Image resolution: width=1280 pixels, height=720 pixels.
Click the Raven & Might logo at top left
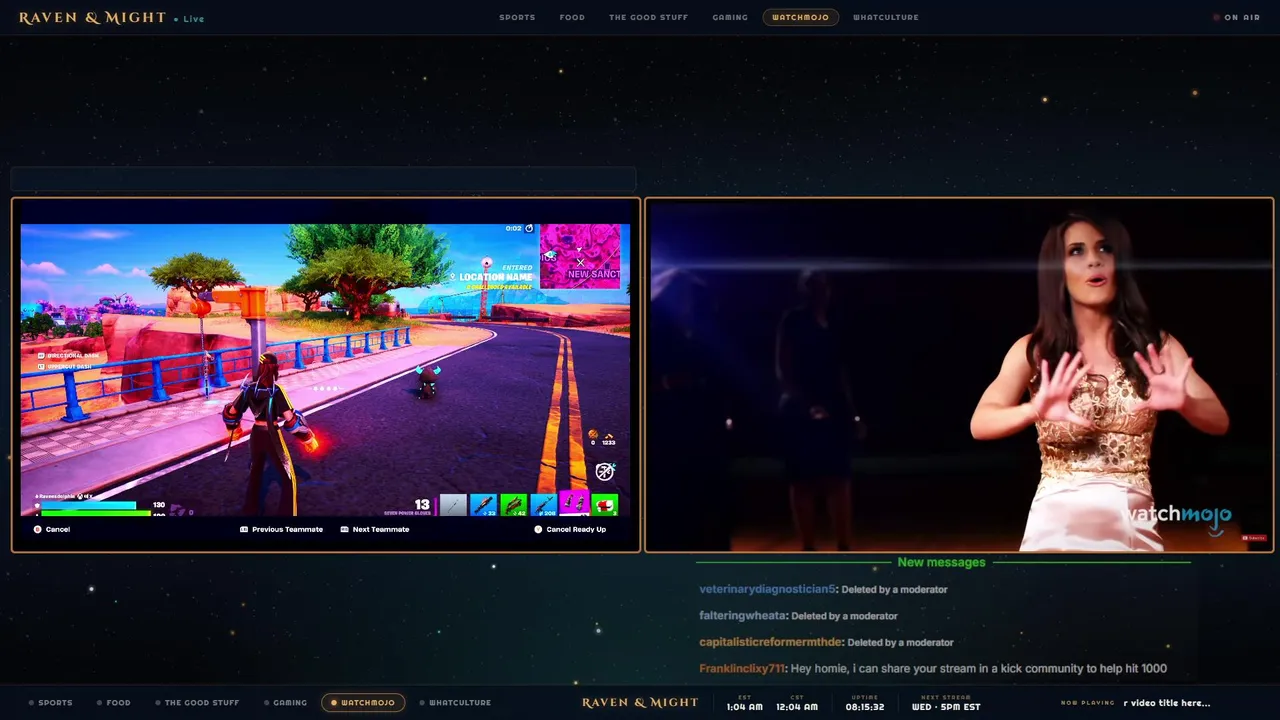(x=92, y=18)
